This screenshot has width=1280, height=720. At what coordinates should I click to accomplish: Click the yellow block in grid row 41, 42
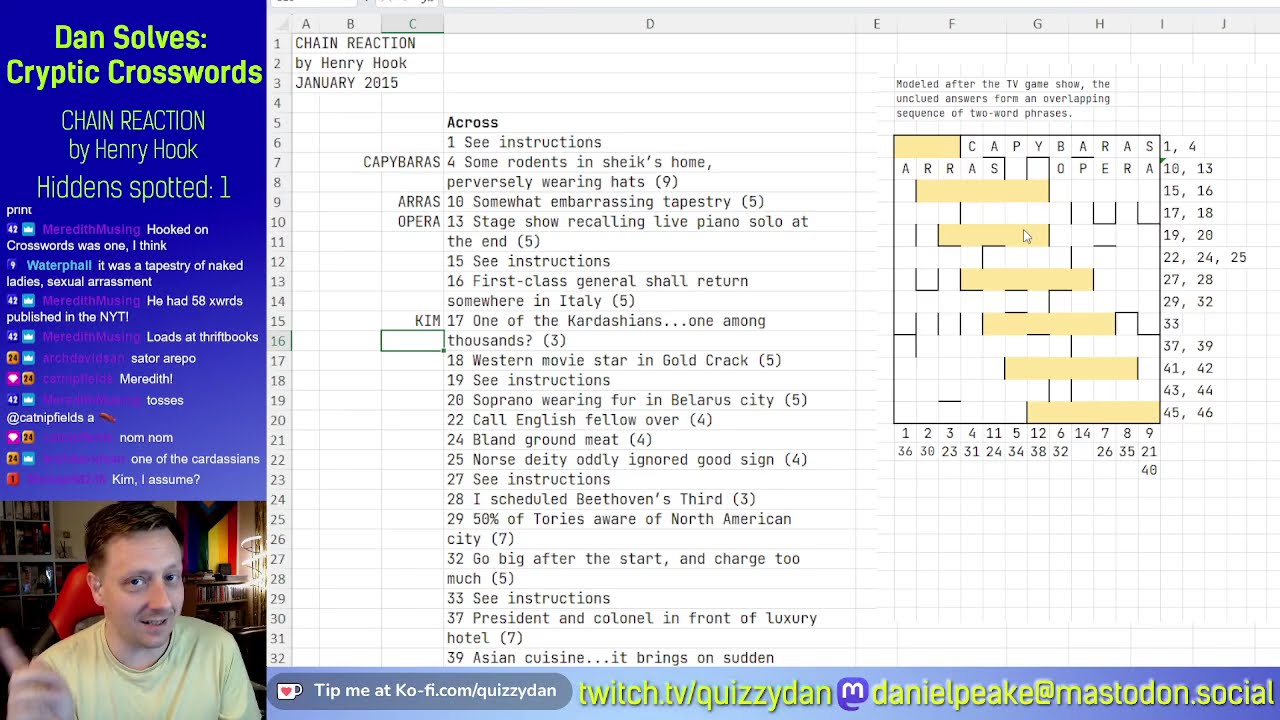coord(1071,368)
